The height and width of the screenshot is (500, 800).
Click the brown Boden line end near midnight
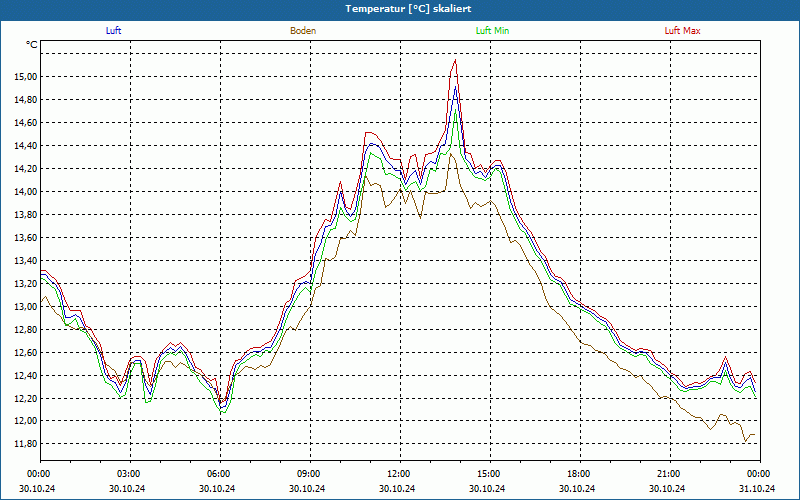click(753, 435)
